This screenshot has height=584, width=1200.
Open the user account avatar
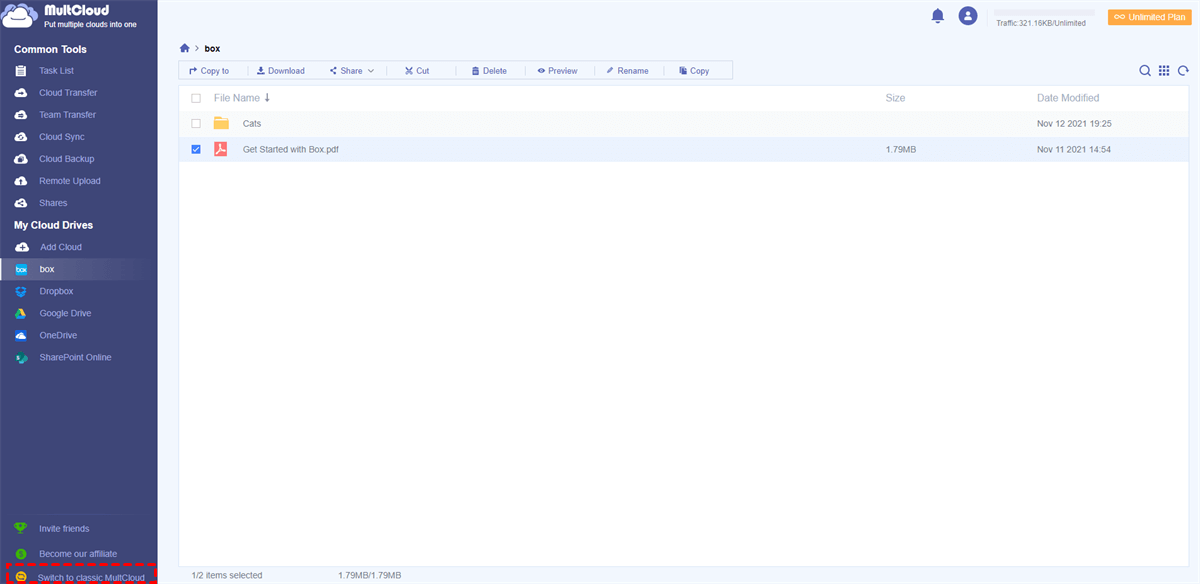point(967,16)
